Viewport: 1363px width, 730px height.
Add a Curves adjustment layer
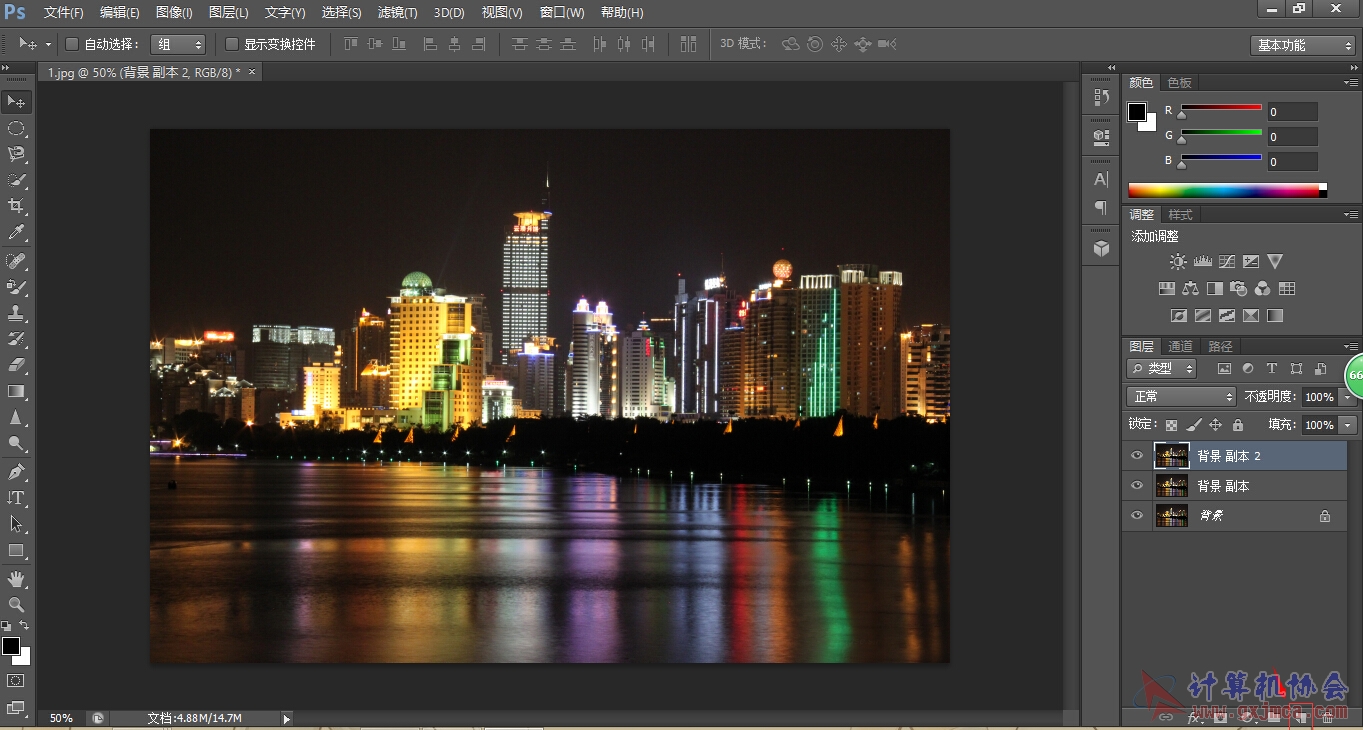coord(1227,262)
